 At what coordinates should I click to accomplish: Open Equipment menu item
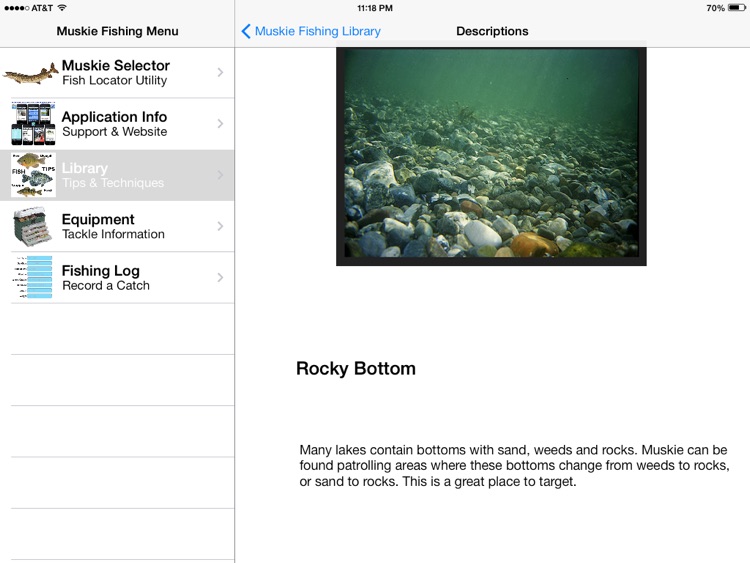(x=117, y=226)
